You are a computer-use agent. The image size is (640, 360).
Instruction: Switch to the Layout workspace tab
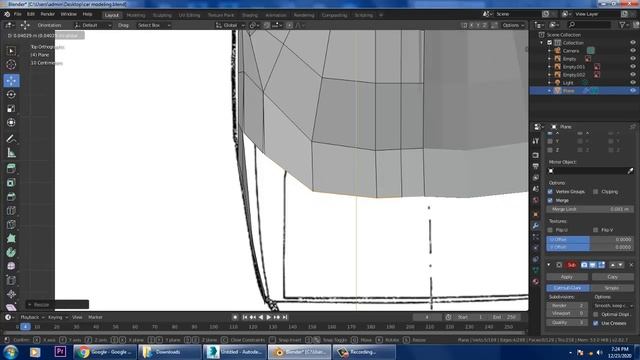(x=111, y=15)
